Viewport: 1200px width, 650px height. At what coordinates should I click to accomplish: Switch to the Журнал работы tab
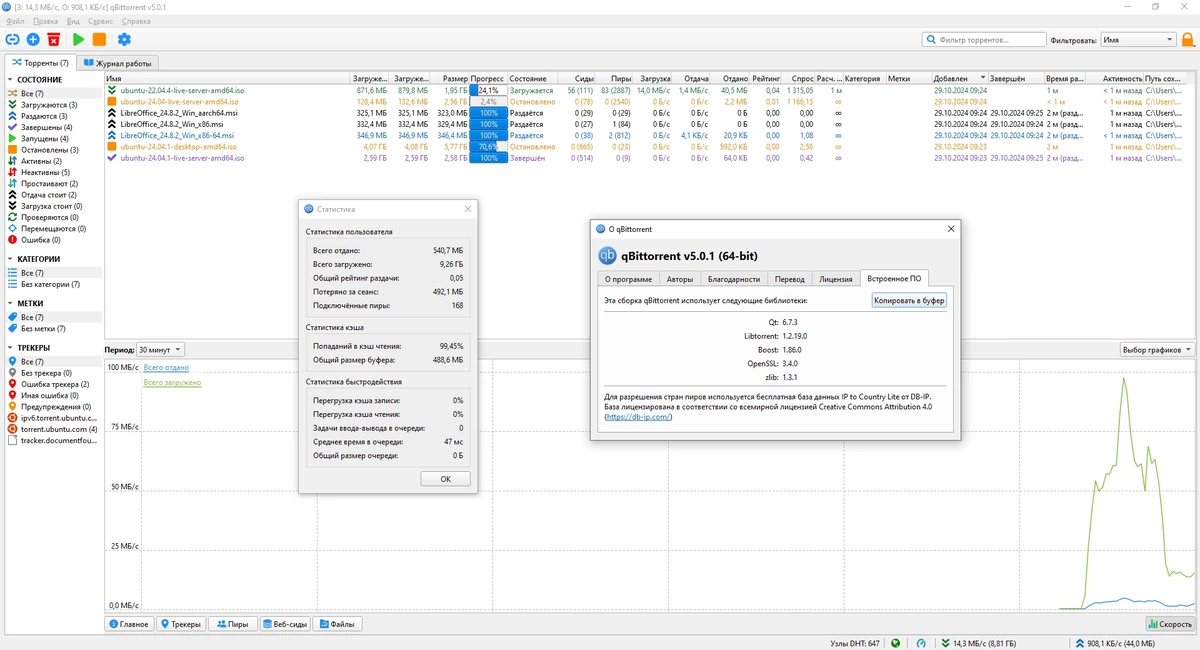pos(118,63)
